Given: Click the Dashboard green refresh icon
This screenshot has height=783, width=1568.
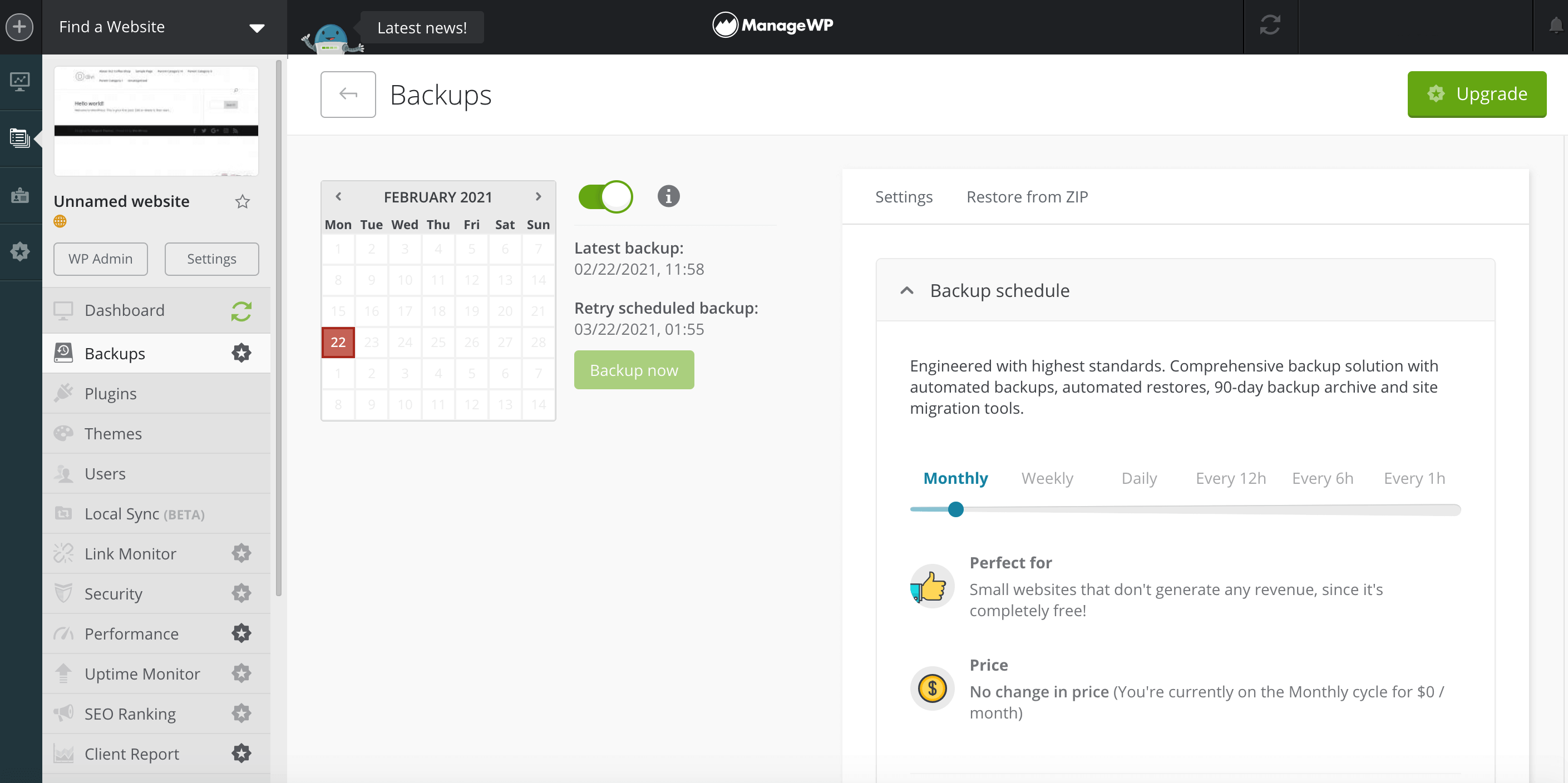Looking at the screenshot, I should [241, 311].
